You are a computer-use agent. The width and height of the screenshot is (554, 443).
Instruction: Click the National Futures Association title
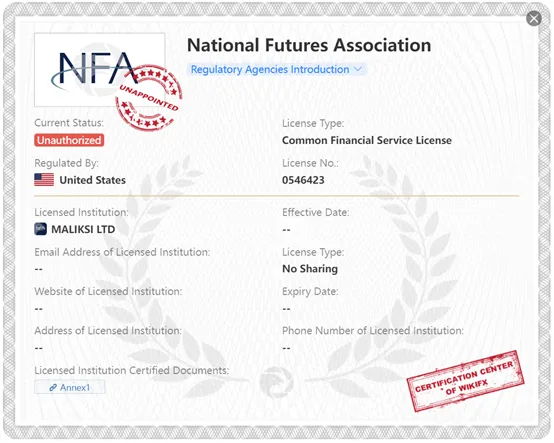pyautogui.click(x=309, y=45)
